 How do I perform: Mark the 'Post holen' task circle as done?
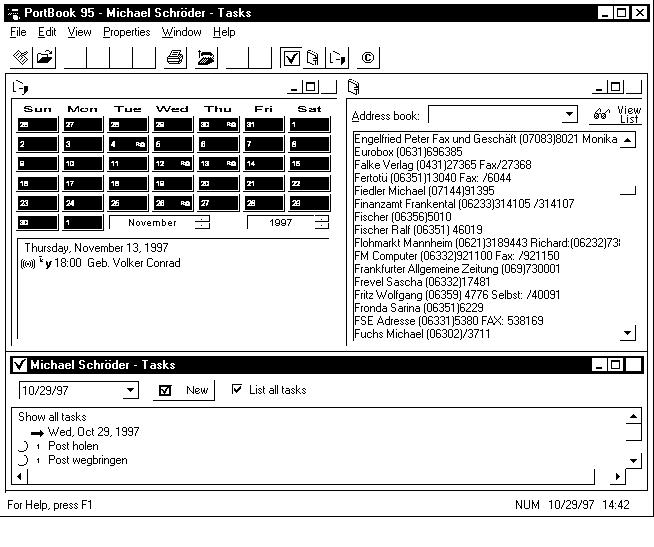tap(23, 446)
